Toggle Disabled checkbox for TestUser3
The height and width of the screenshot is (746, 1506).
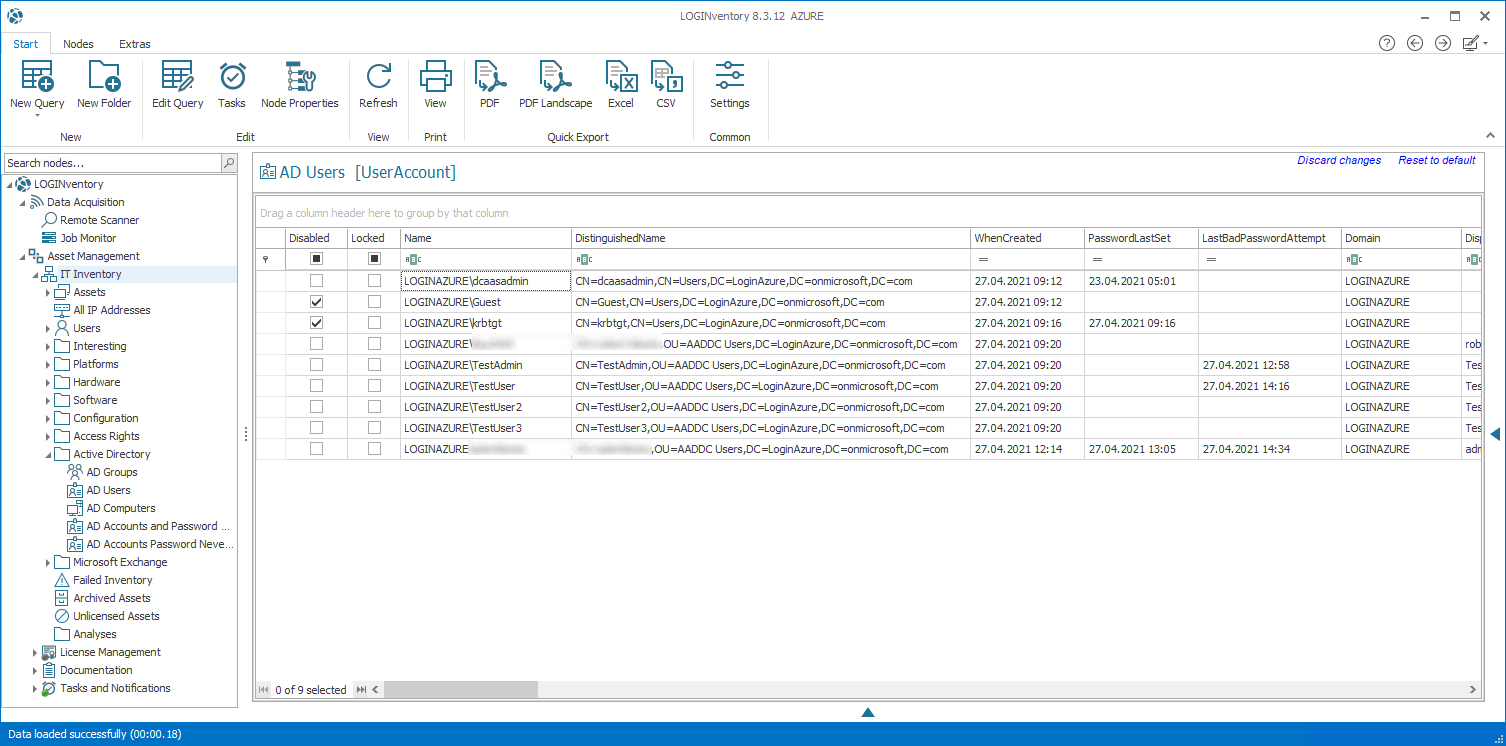point(316,428)
